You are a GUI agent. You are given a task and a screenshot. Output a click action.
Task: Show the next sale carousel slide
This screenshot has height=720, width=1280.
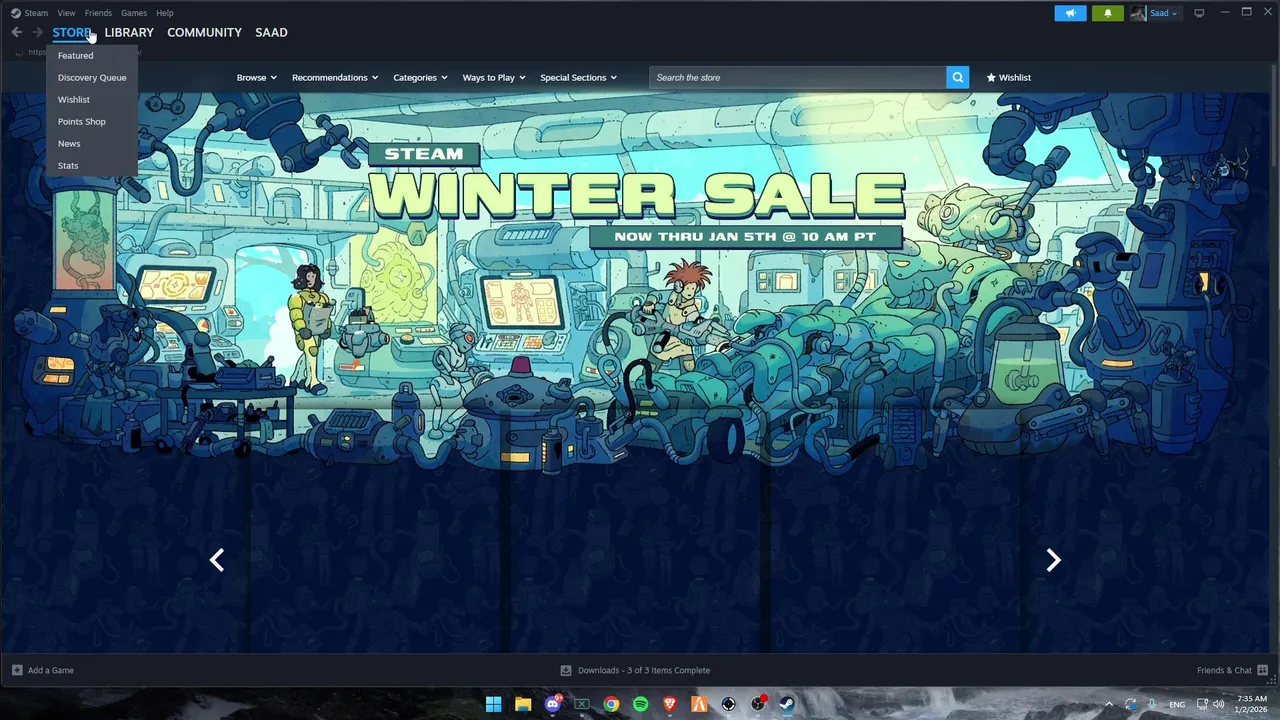click(x=1053, y=560)
